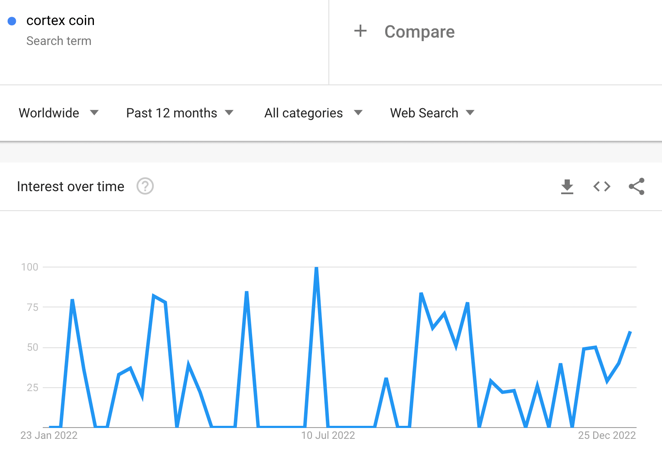Open help for Interest over time
The image size is (662, 476).
coord(145,186)
